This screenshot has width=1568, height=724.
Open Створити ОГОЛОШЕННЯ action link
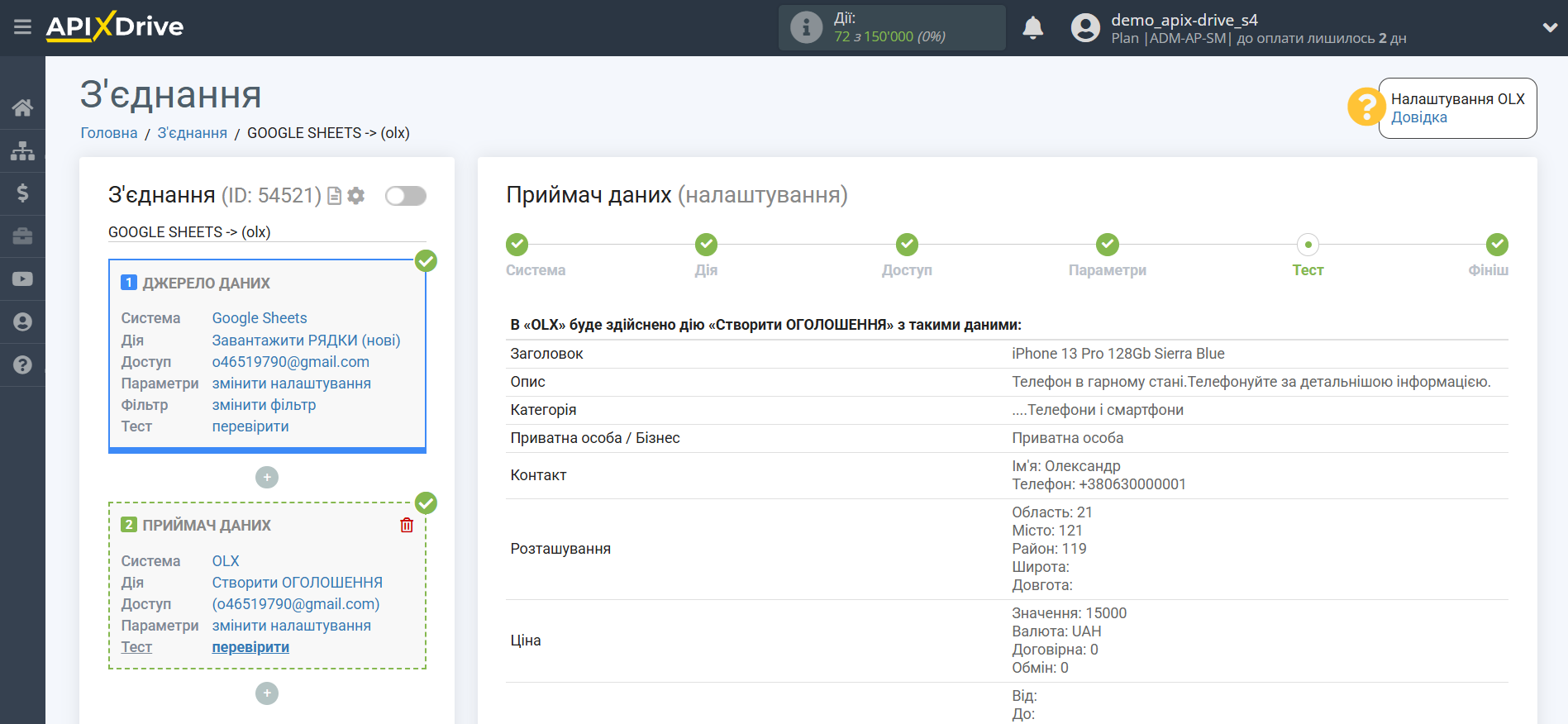pos(297,583)
